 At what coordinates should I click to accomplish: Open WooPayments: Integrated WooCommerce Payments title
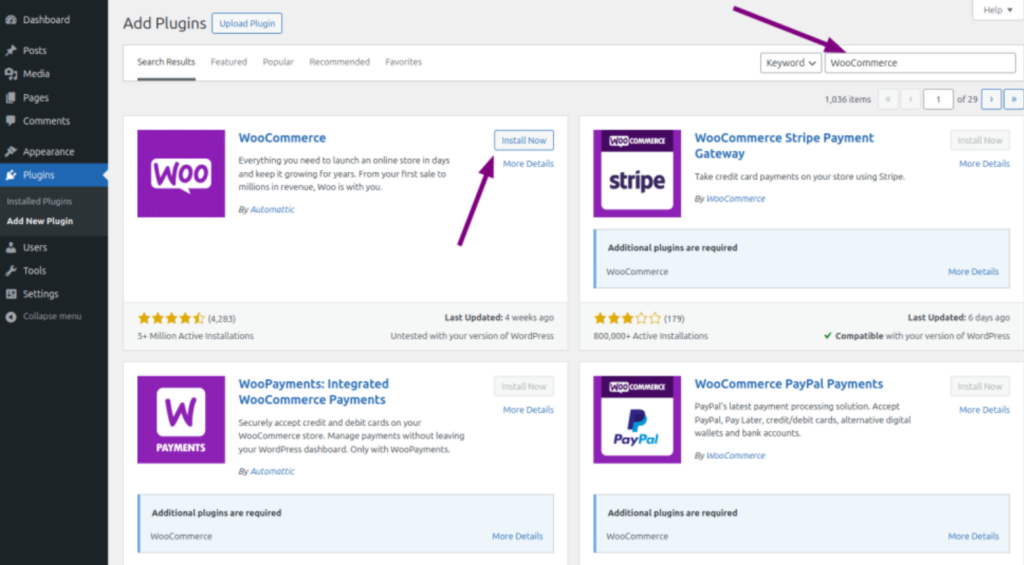coord(313,392)
